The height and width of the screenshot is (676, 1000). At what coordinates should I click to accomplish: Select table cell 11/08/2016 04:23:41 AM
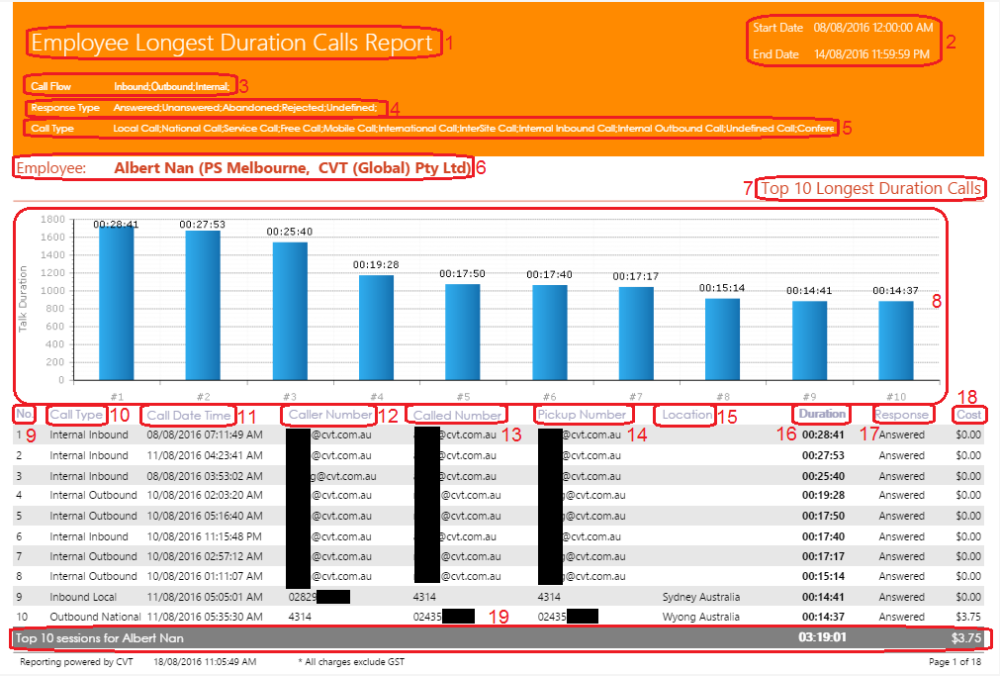[x=205, y=455]
